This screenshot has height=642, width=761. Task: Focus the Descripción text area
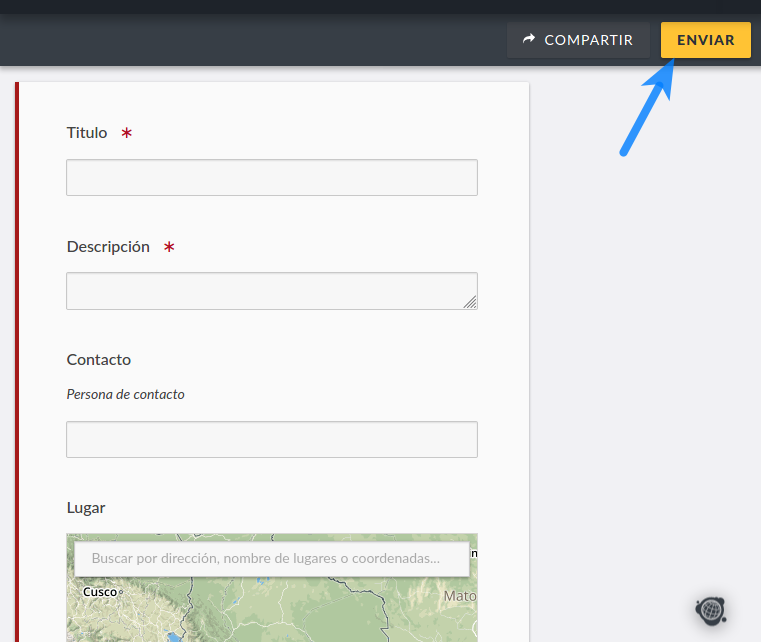tap(272, 291)
